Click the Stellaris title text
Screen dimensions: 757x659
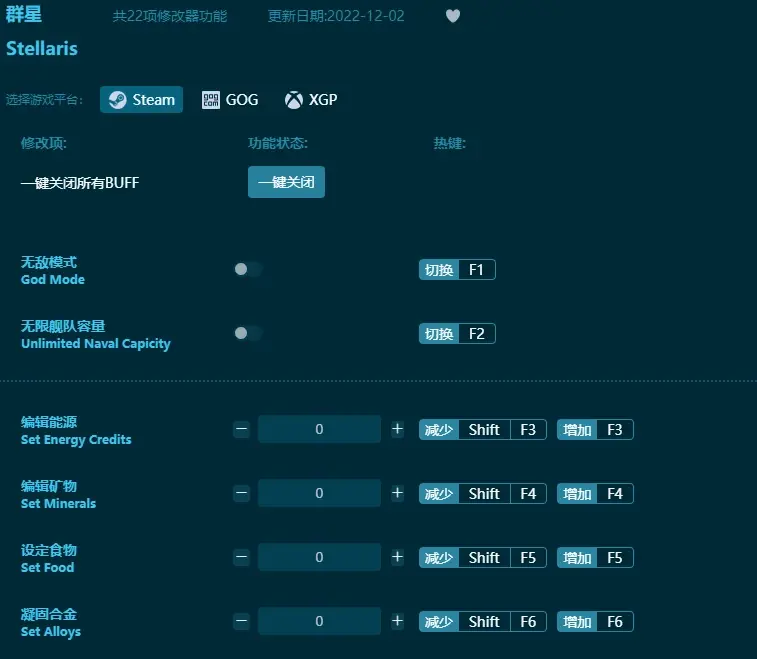pos(42,48)
